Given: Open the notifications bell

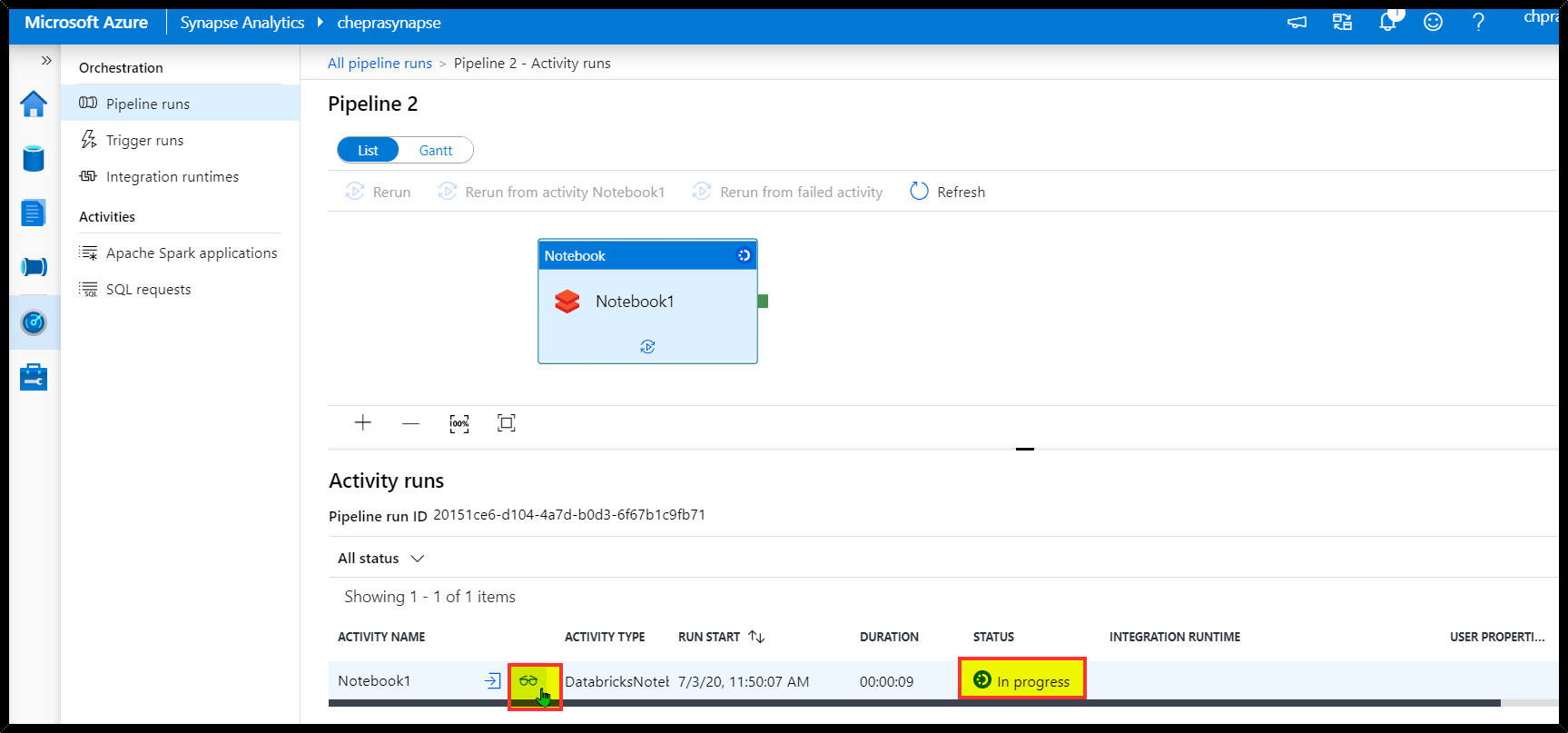Looking at the screenshot, I should (x=1388, y=21).
